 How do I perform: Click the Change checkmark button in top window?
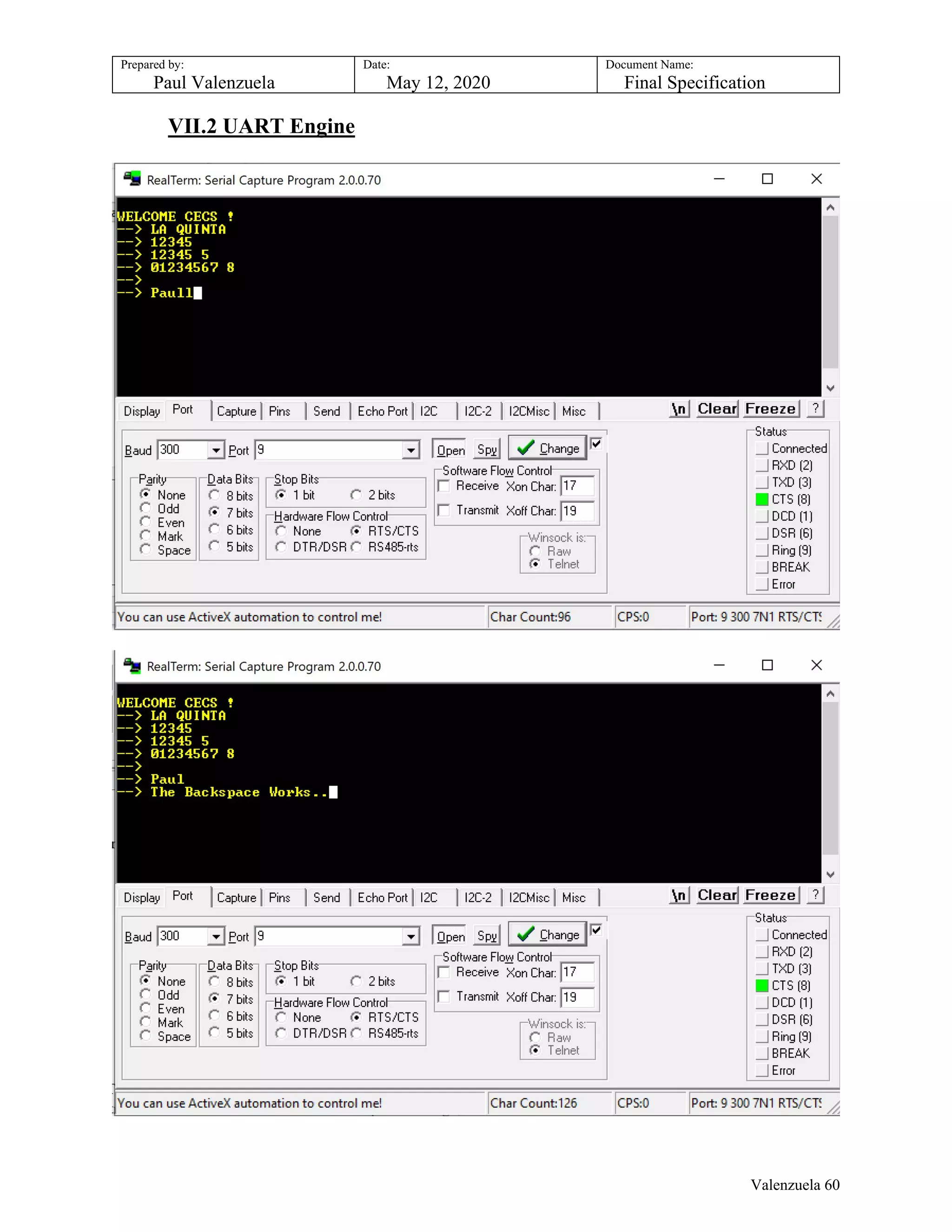pos(547,449)
